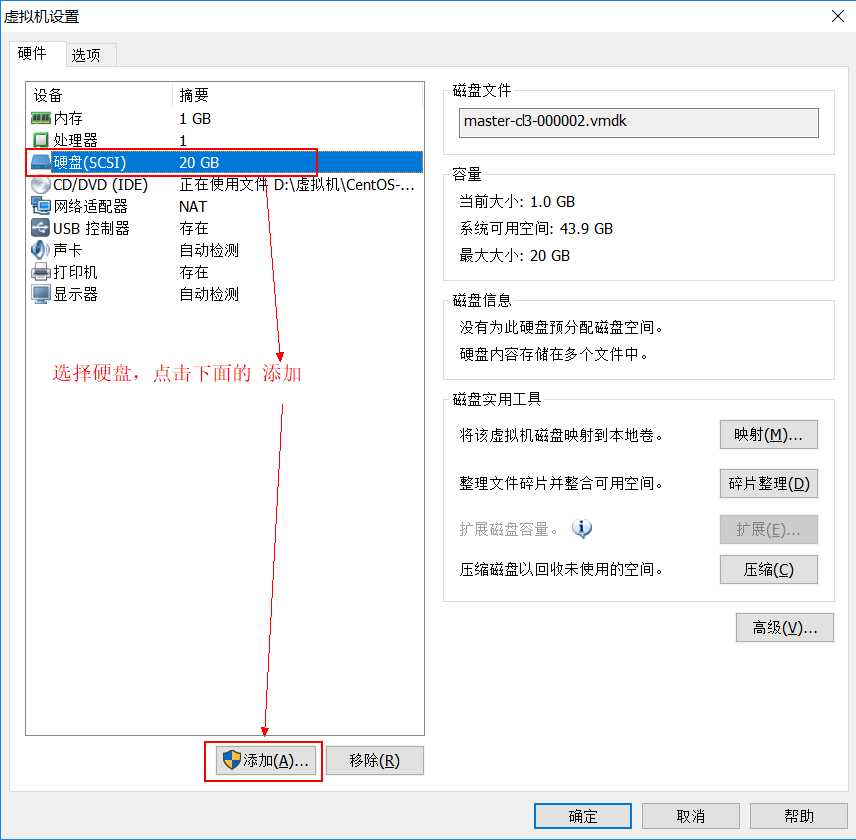Select the USB 控制器 row label

[x=91, y=228]
